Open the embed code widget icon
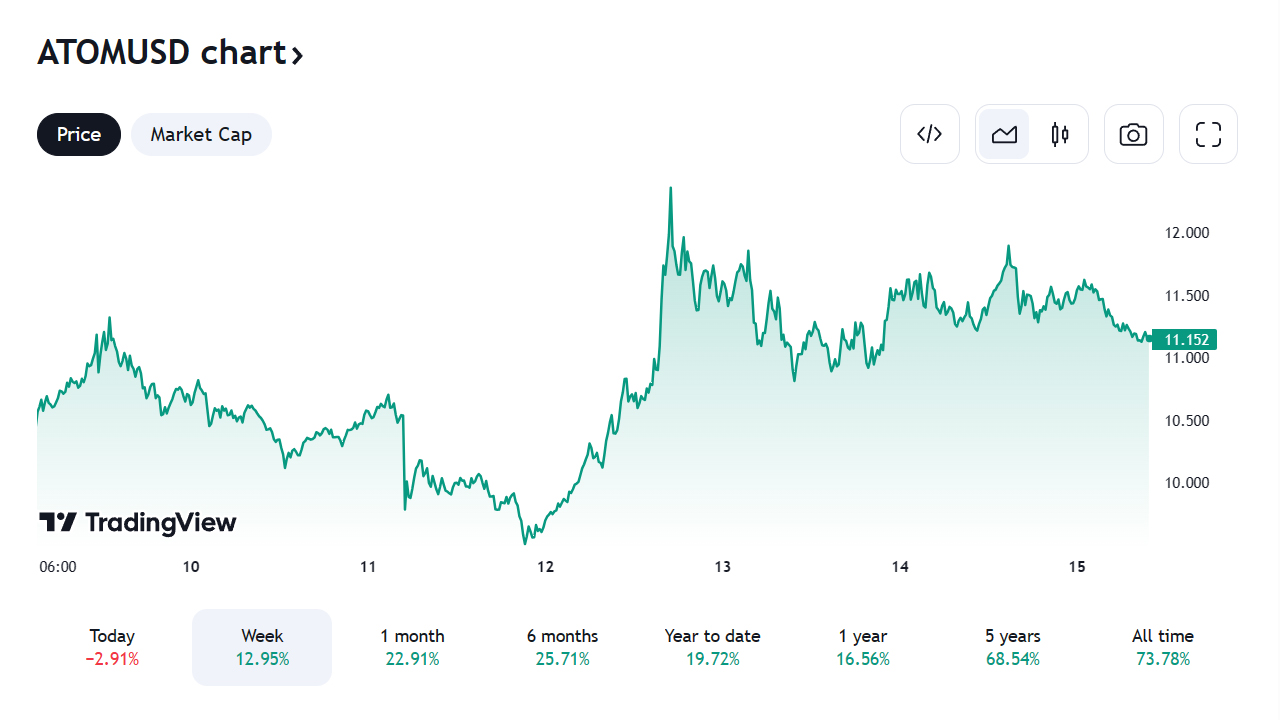The width and height of the screenshot is (1280, 720). coord(930,134)
